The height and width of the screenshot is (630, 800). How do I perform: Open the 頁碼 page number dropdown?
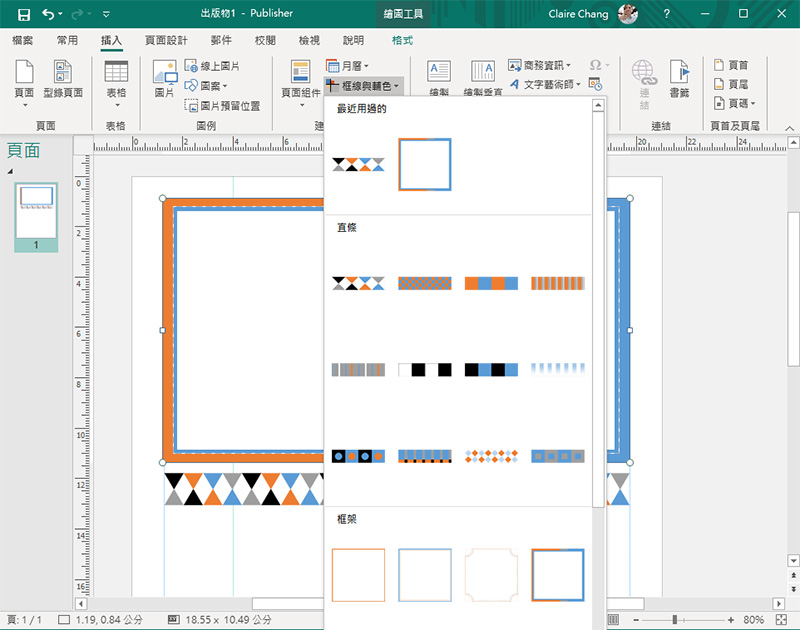click(x=734, y=104)
